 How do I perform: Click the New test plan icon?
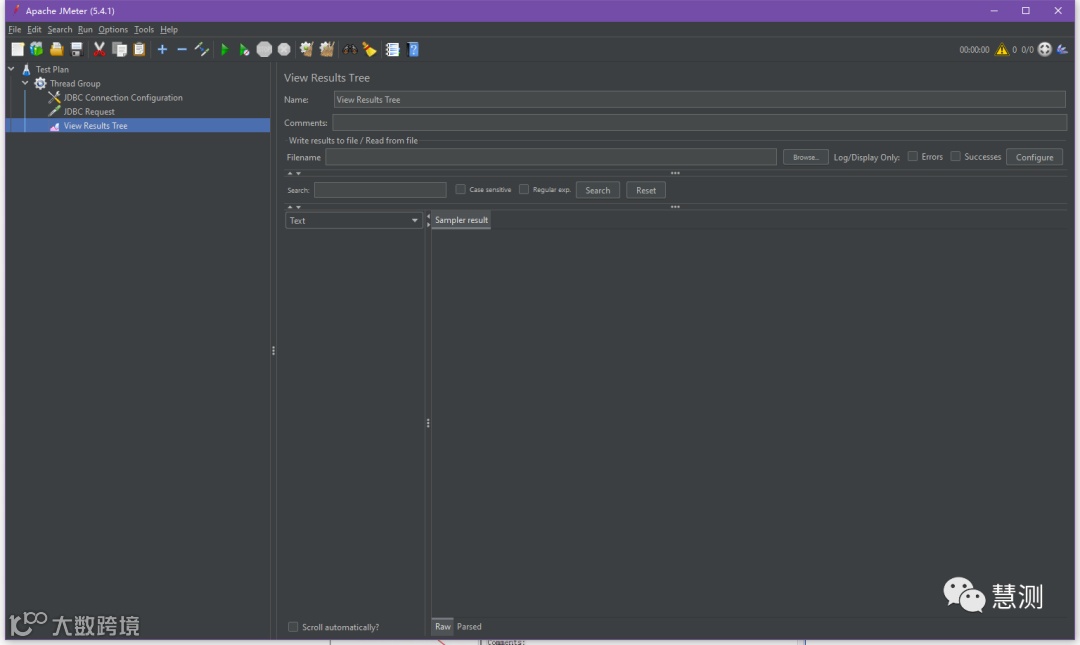coord(17,49)
